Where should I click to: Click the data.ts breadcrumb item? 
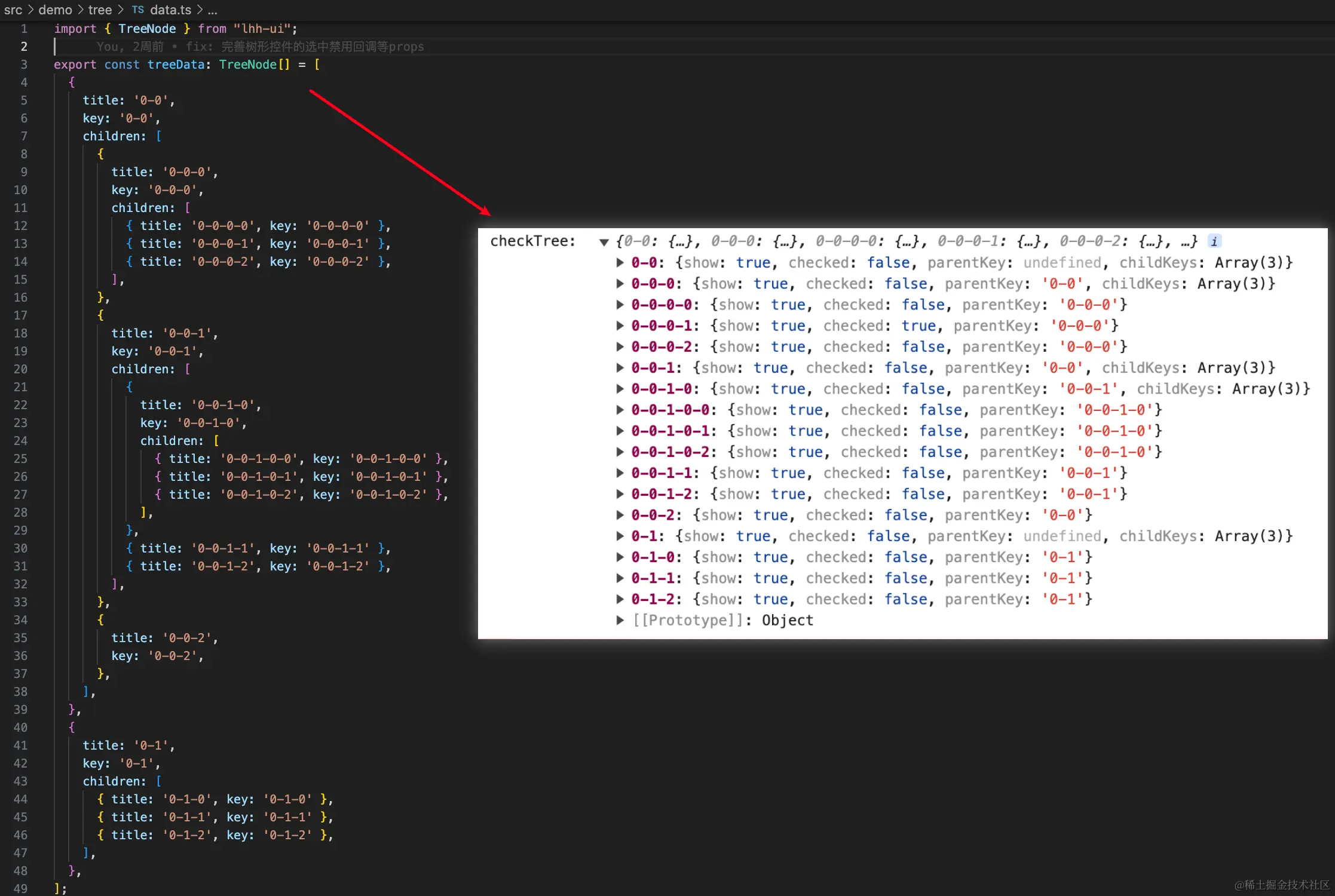(x=170, y=10)
